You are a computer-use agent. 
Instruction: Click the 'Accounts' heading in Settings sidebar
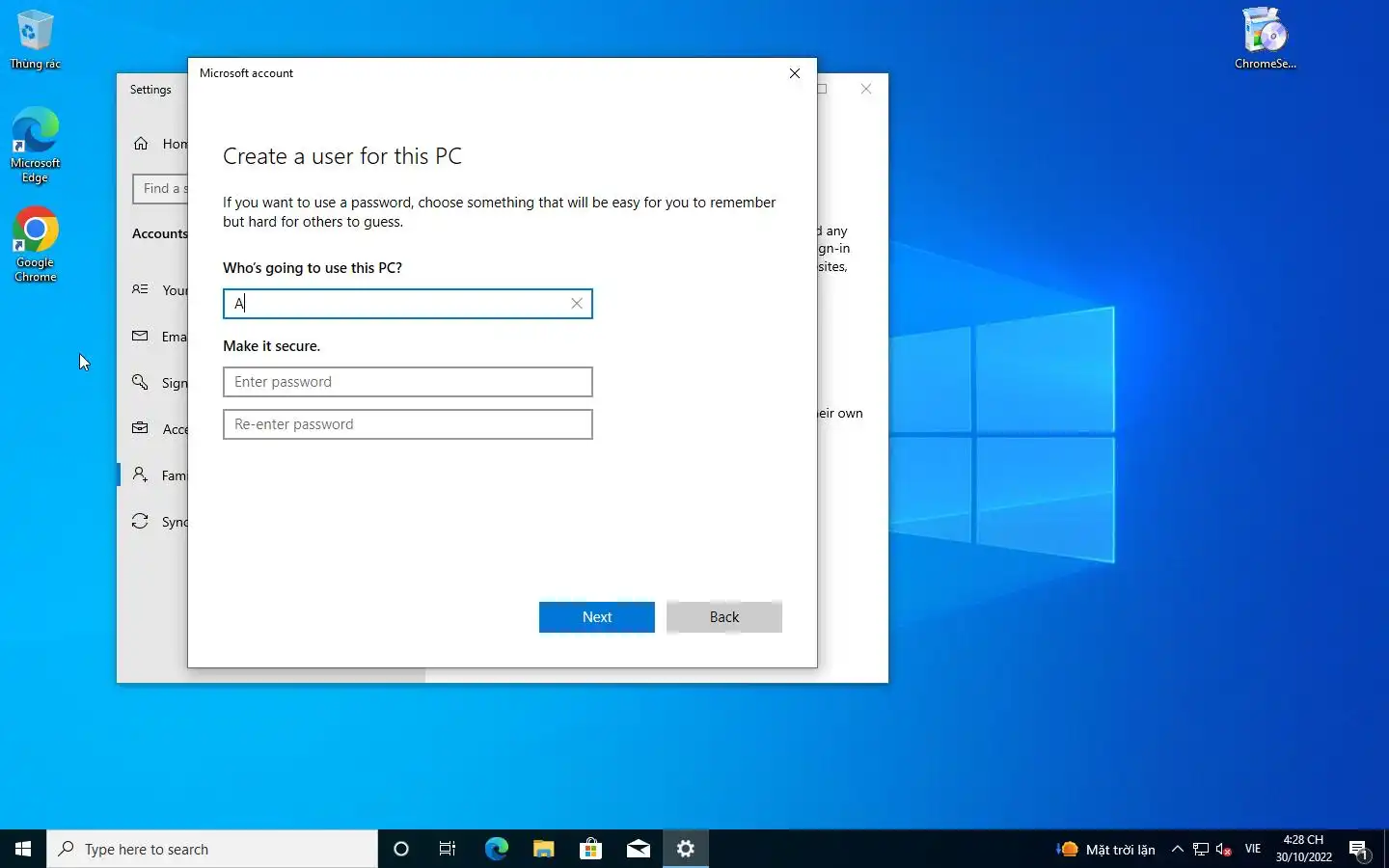[x=159, y=233]
